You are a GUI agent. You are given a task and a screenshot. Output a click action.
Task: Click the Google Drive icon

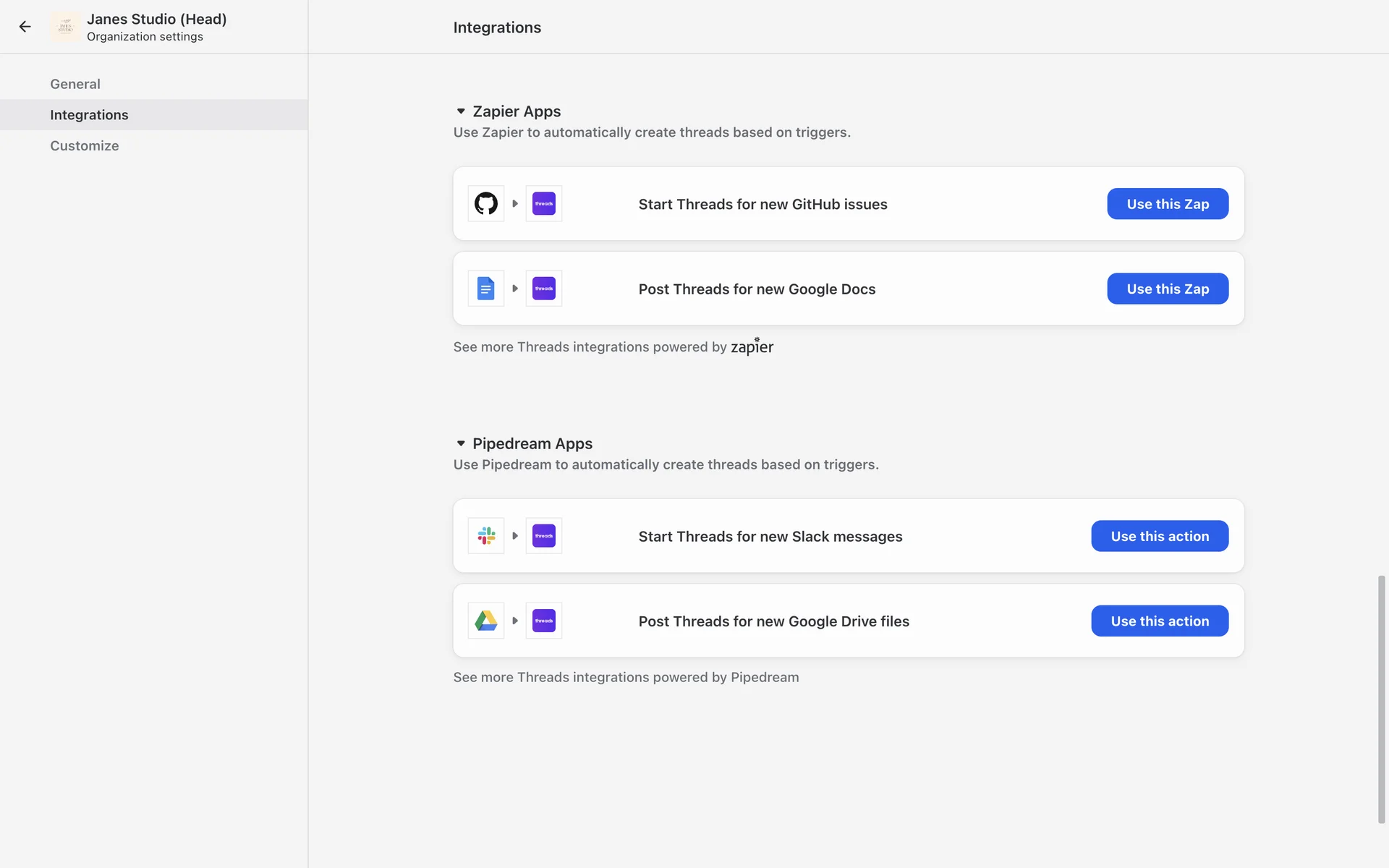tap(486, 621)
